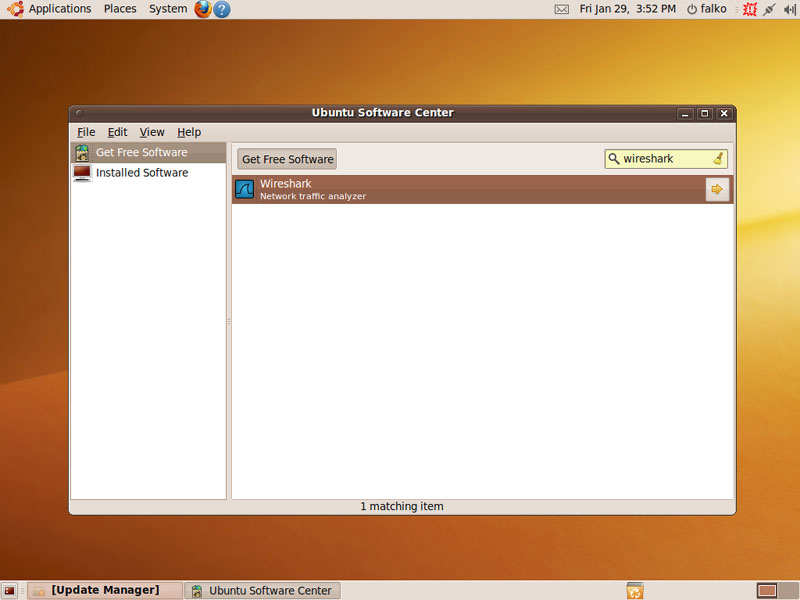Image resolution: width=800 pixels, height=600 pixels.
Task: Click the mail envelope indicator icon
Action: click(x=561, y=9)
